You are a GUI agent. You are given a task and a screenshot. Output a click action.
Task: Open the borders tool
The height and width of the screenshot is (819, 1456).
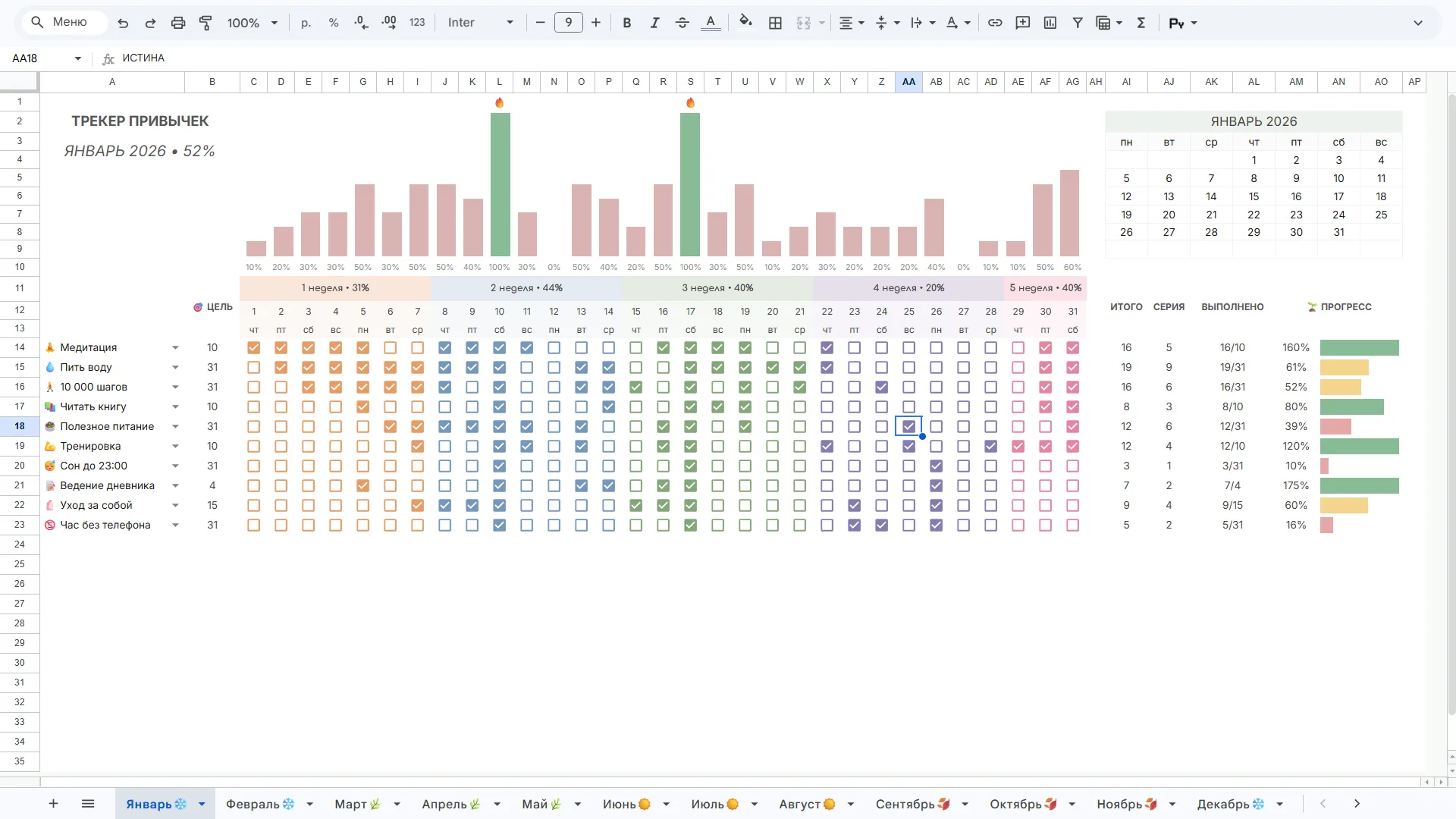(x=775, y=23)
